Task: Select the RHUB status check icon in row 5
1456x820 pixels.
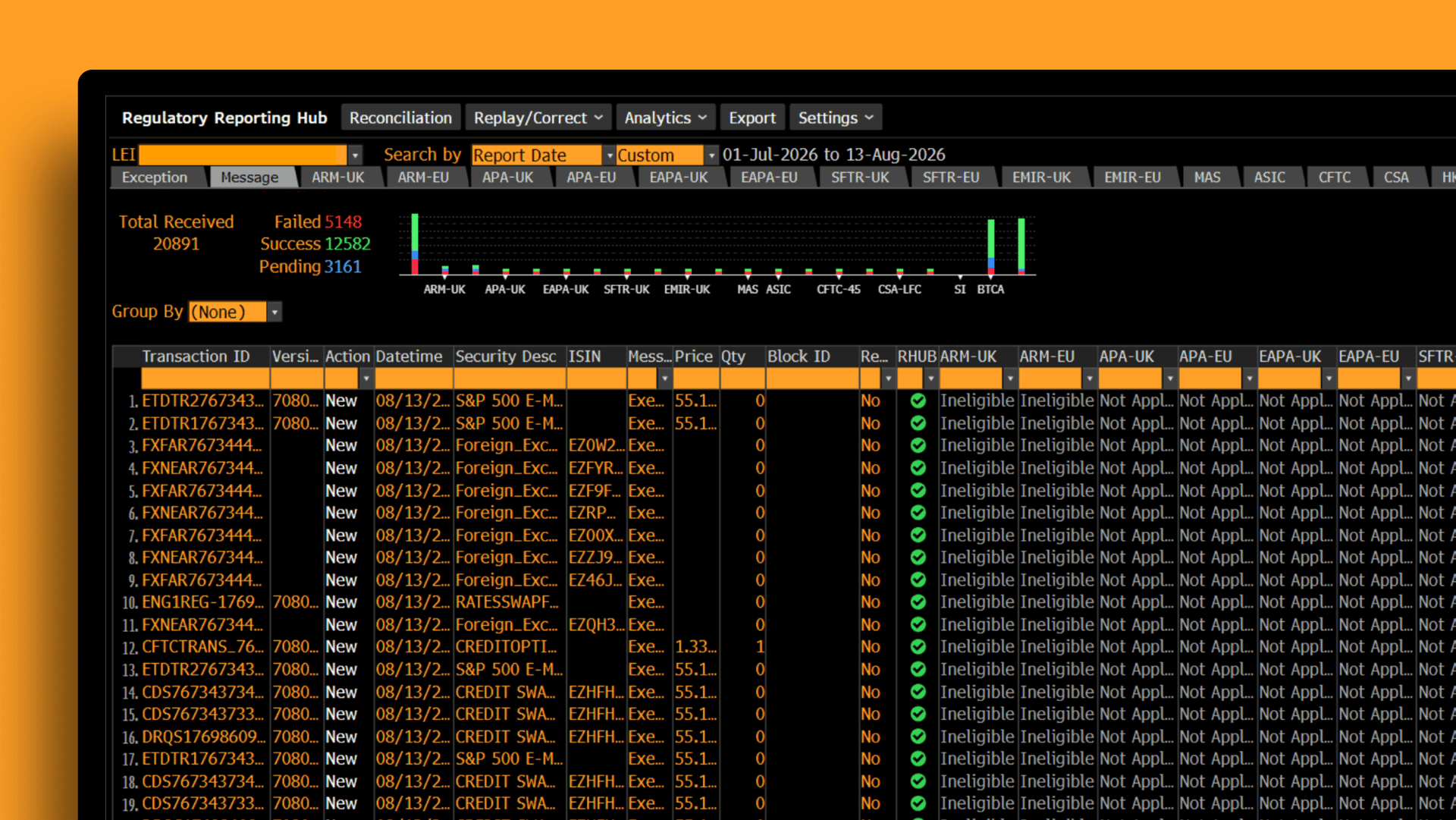Action: (918, 491)
